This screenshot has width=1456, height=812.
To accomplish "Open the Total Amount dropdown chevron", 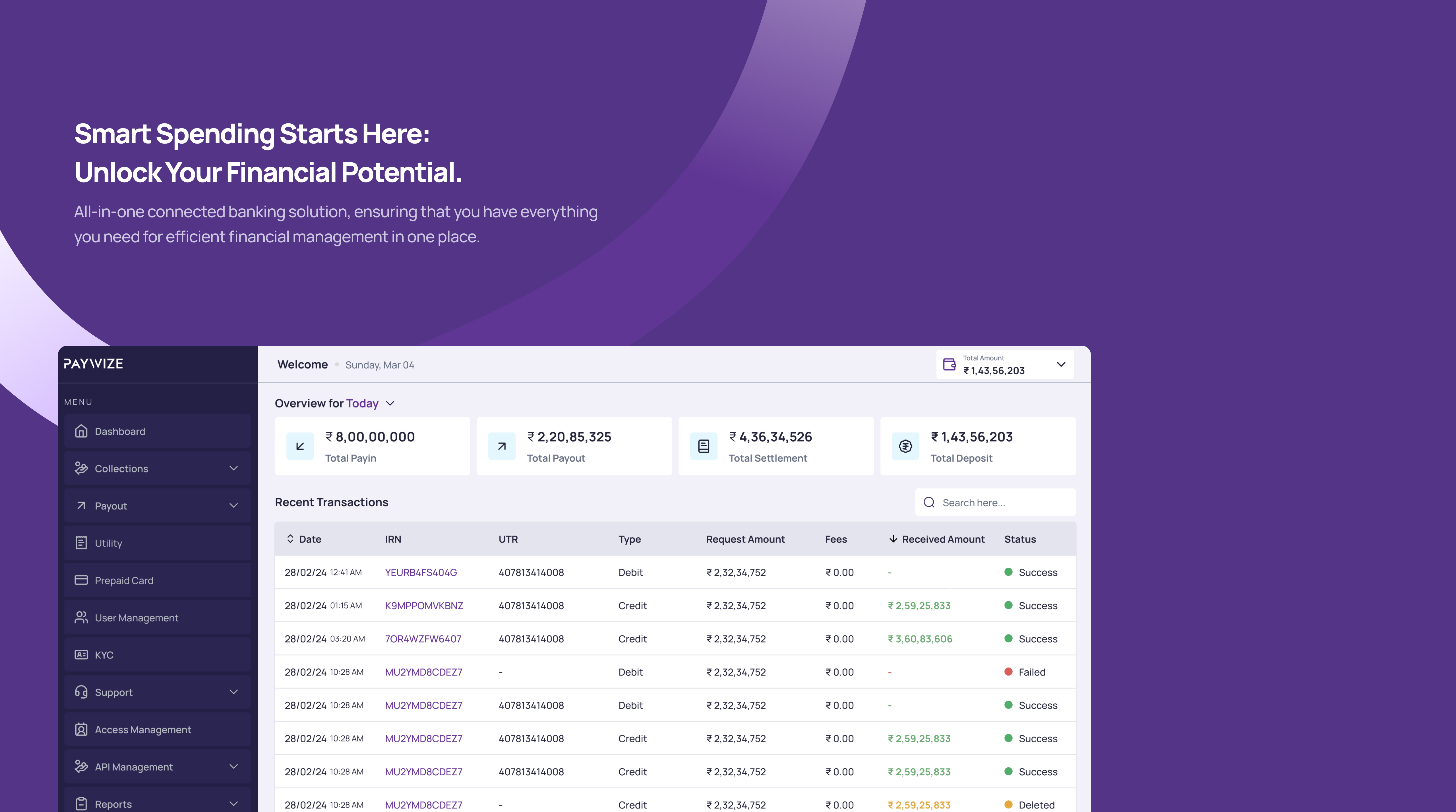I will point(1061,364).
